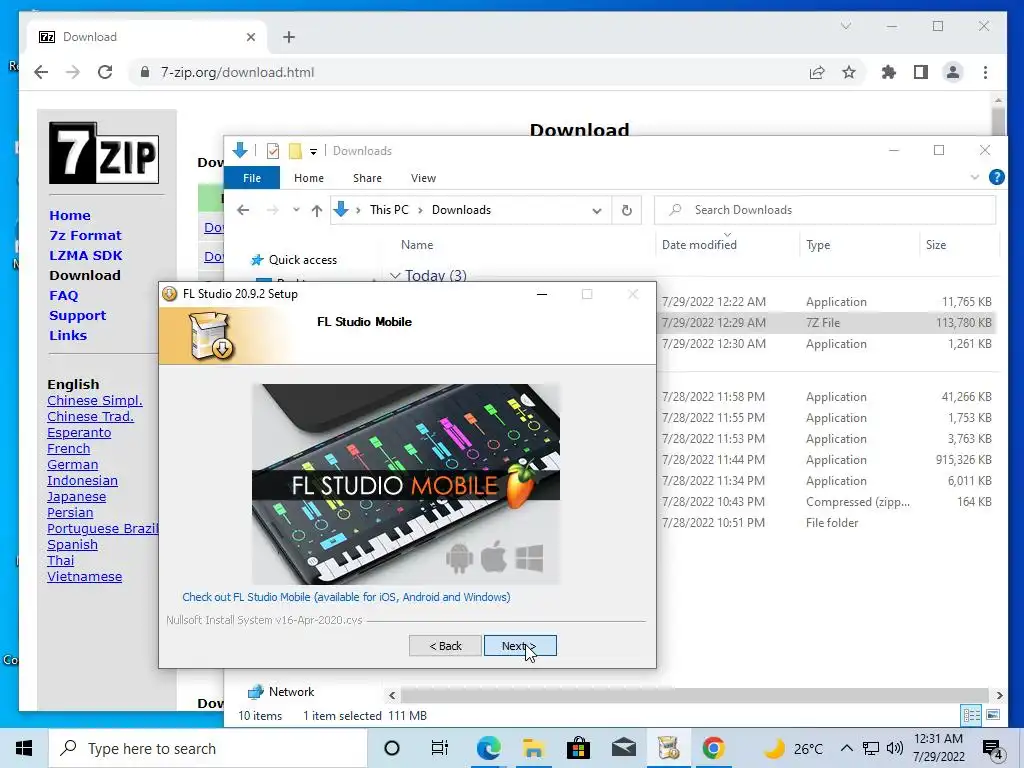Expand the address bar history dropdown

pyautogui.click(x=596, y=210)
